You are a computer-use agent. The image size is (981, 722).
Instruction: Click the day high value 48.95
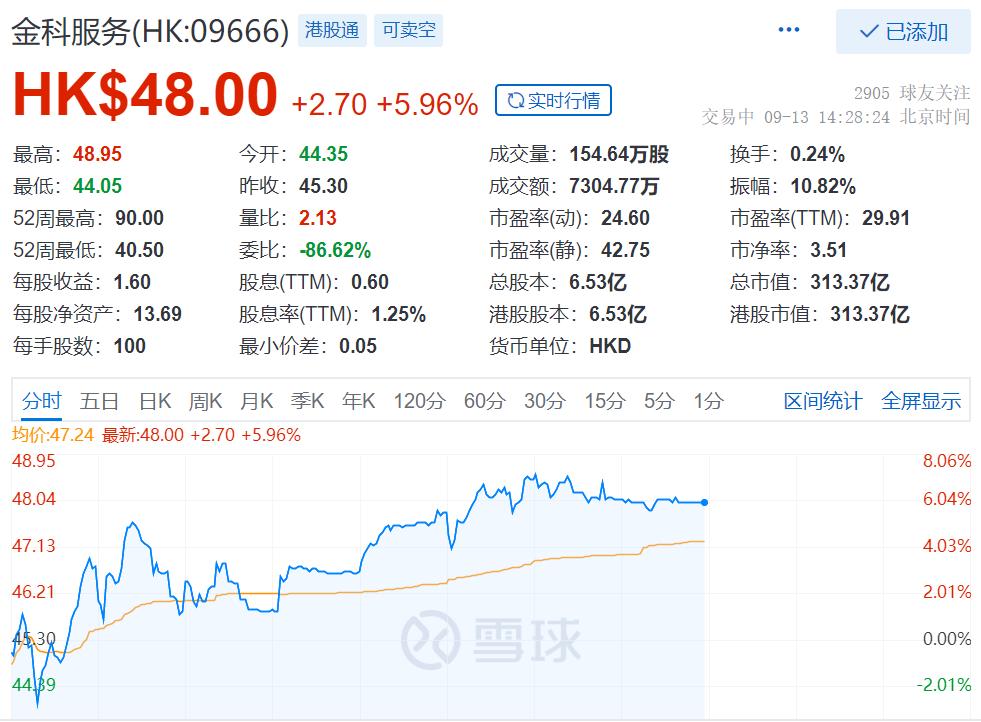pyautogui.click(x=97, y=154)
